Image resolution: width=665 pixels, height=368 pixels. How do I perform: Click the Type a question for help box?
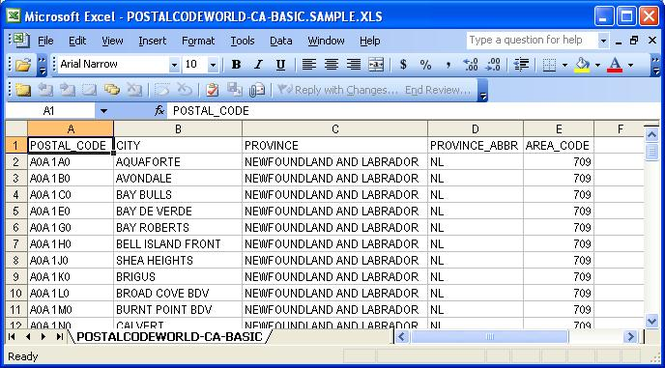[533, 41]
